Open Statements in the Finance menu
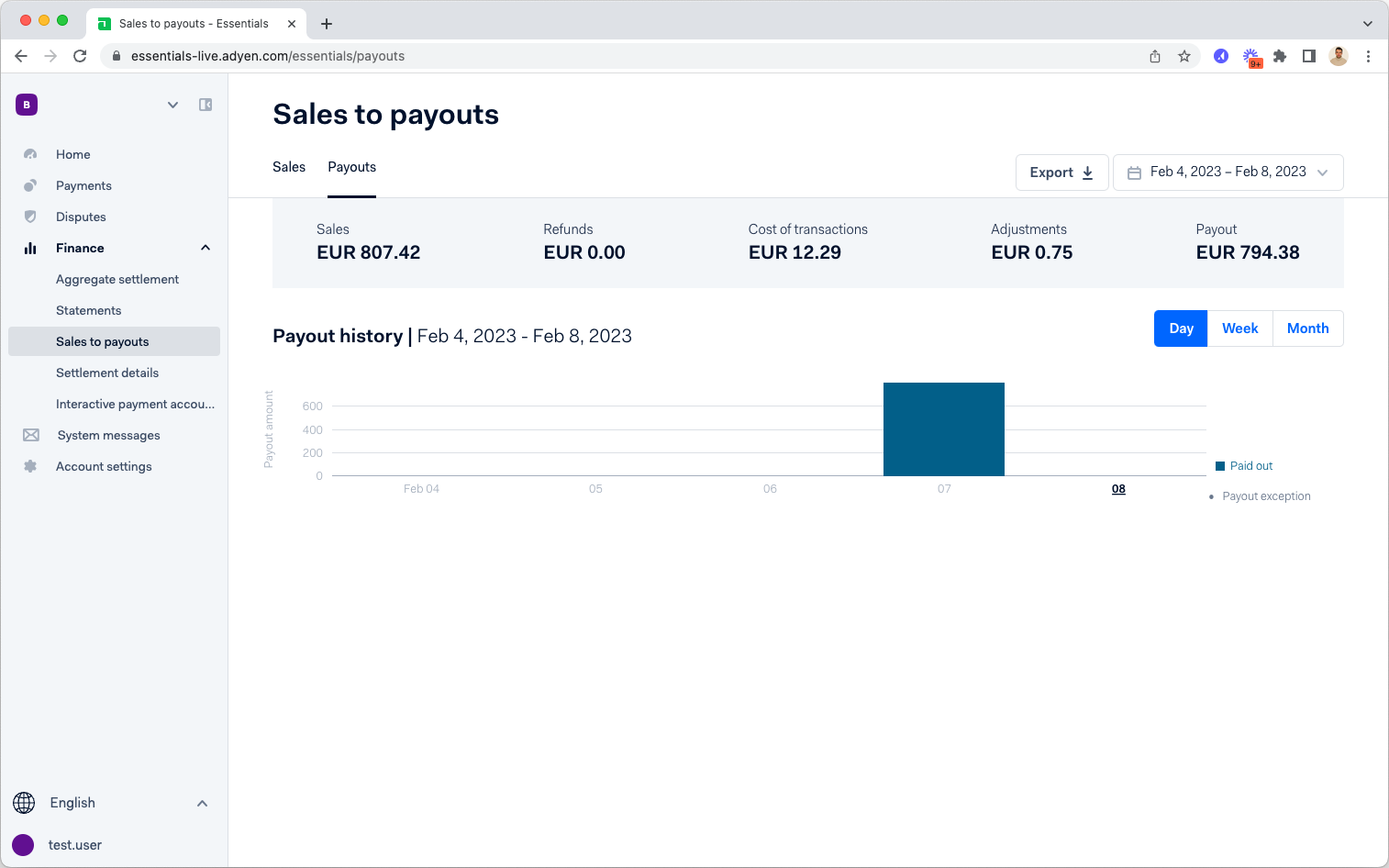This screenshot has width=1389, height=868. (x=89, y=310)
